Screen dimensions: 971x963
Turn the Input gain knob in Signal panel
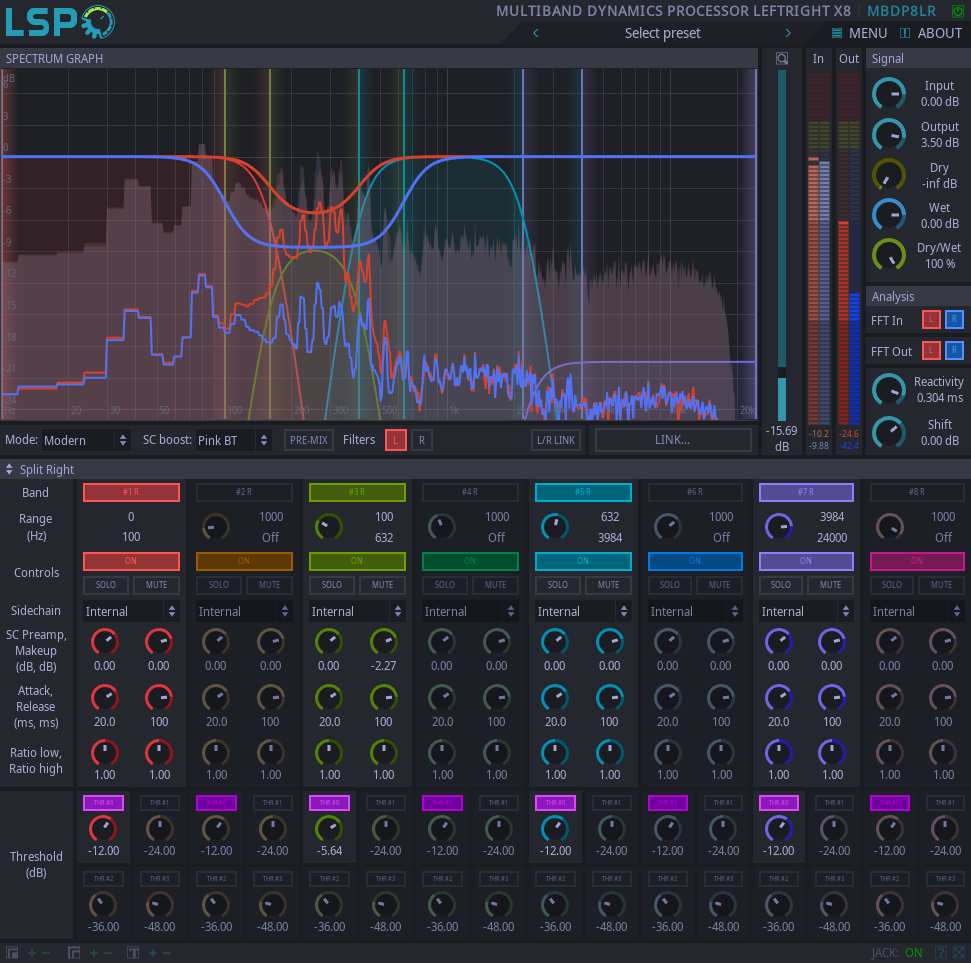coord(889,93)
